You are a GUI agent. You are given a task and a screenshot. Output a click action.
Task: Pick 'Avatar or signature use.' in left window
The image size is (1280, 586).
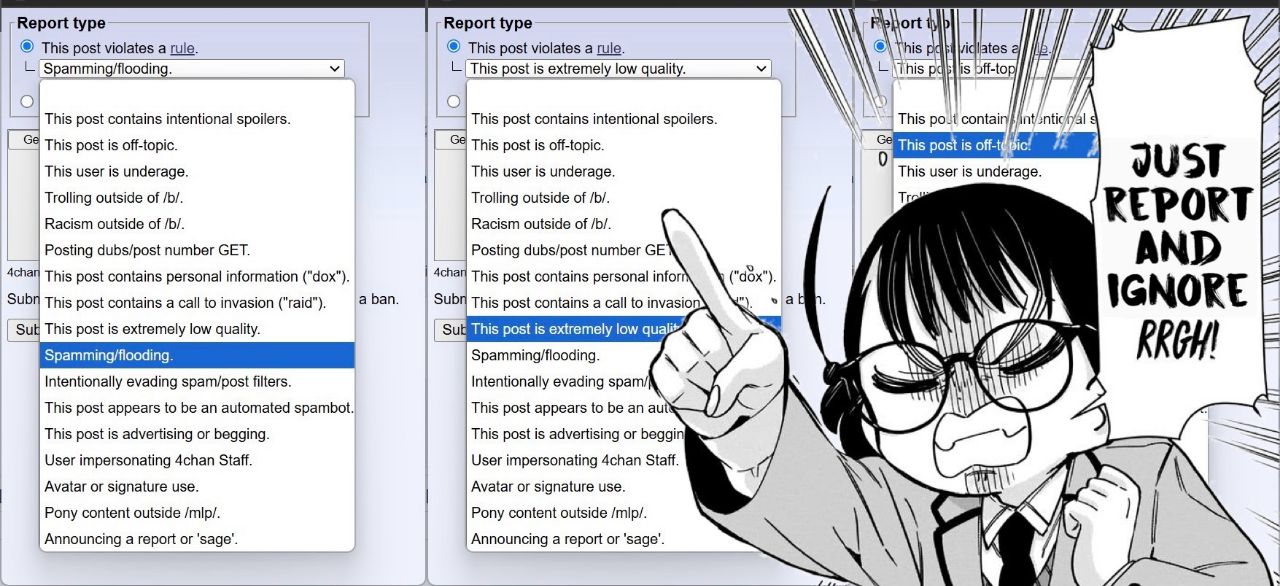pos(197,486)
